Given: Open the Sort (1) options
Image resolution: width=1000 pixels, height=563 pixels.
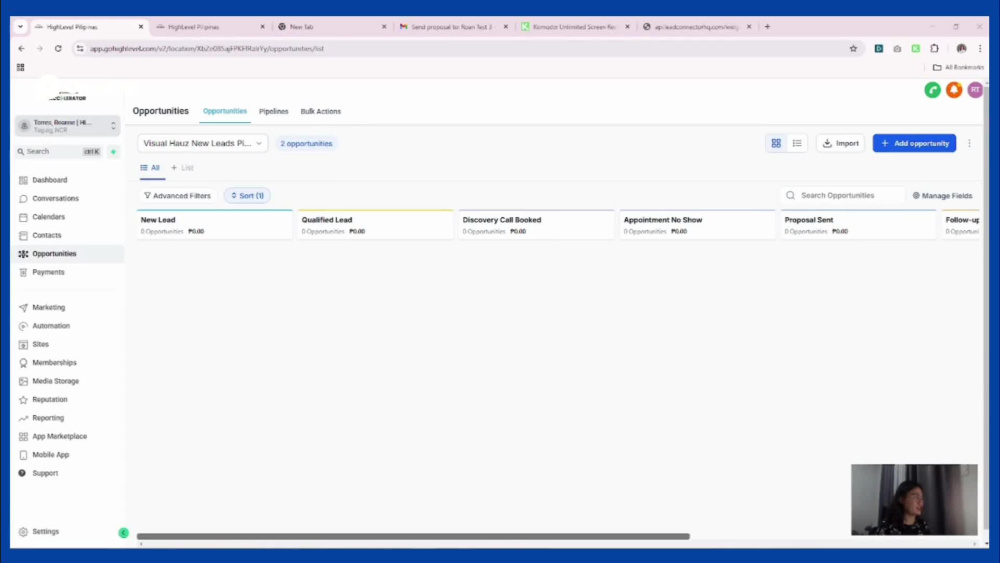Looking at the screenshot, I should click(247, 196).
